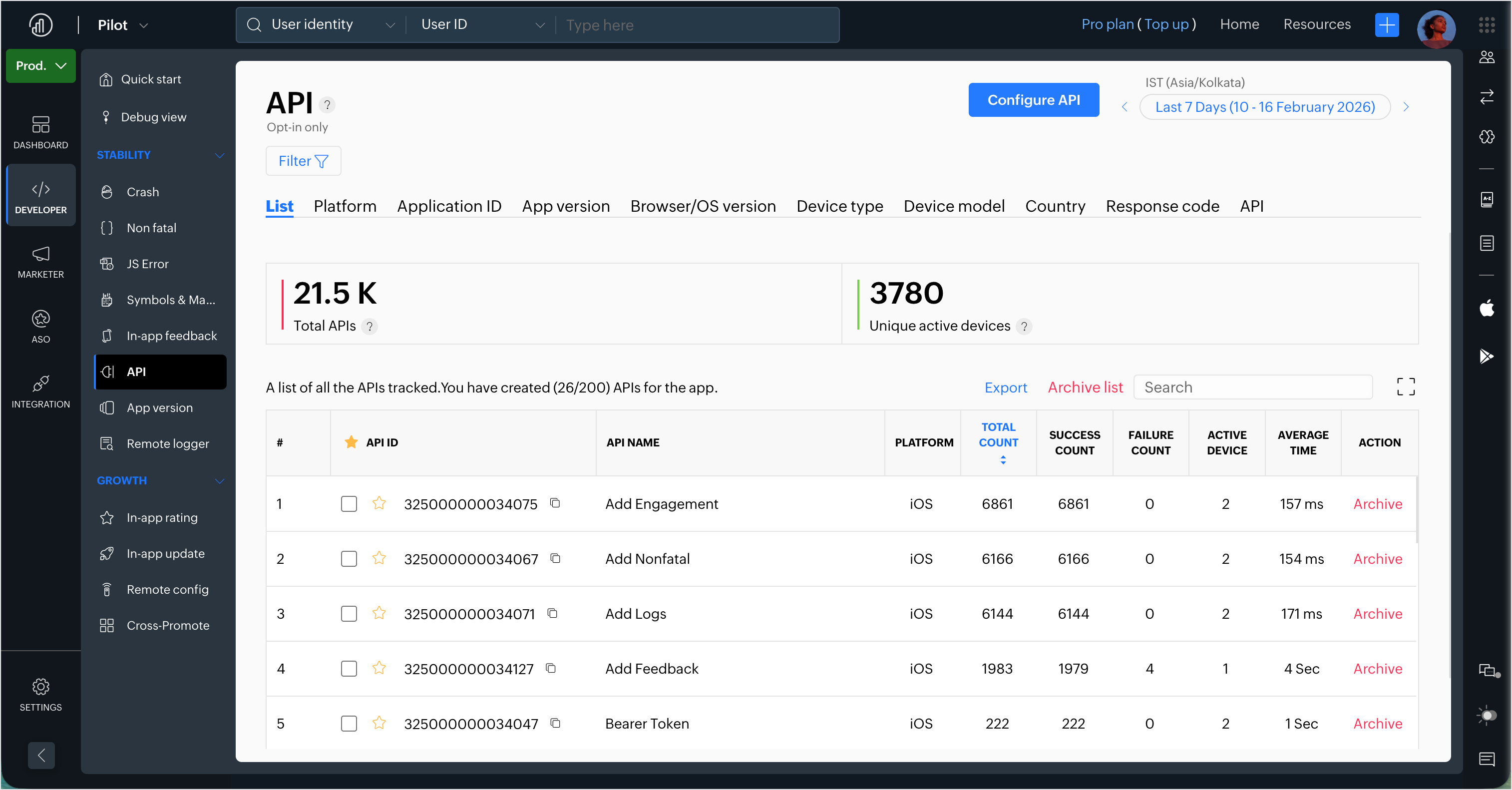
Task: Click the Configure API button
Action: tap(1033, 100)
